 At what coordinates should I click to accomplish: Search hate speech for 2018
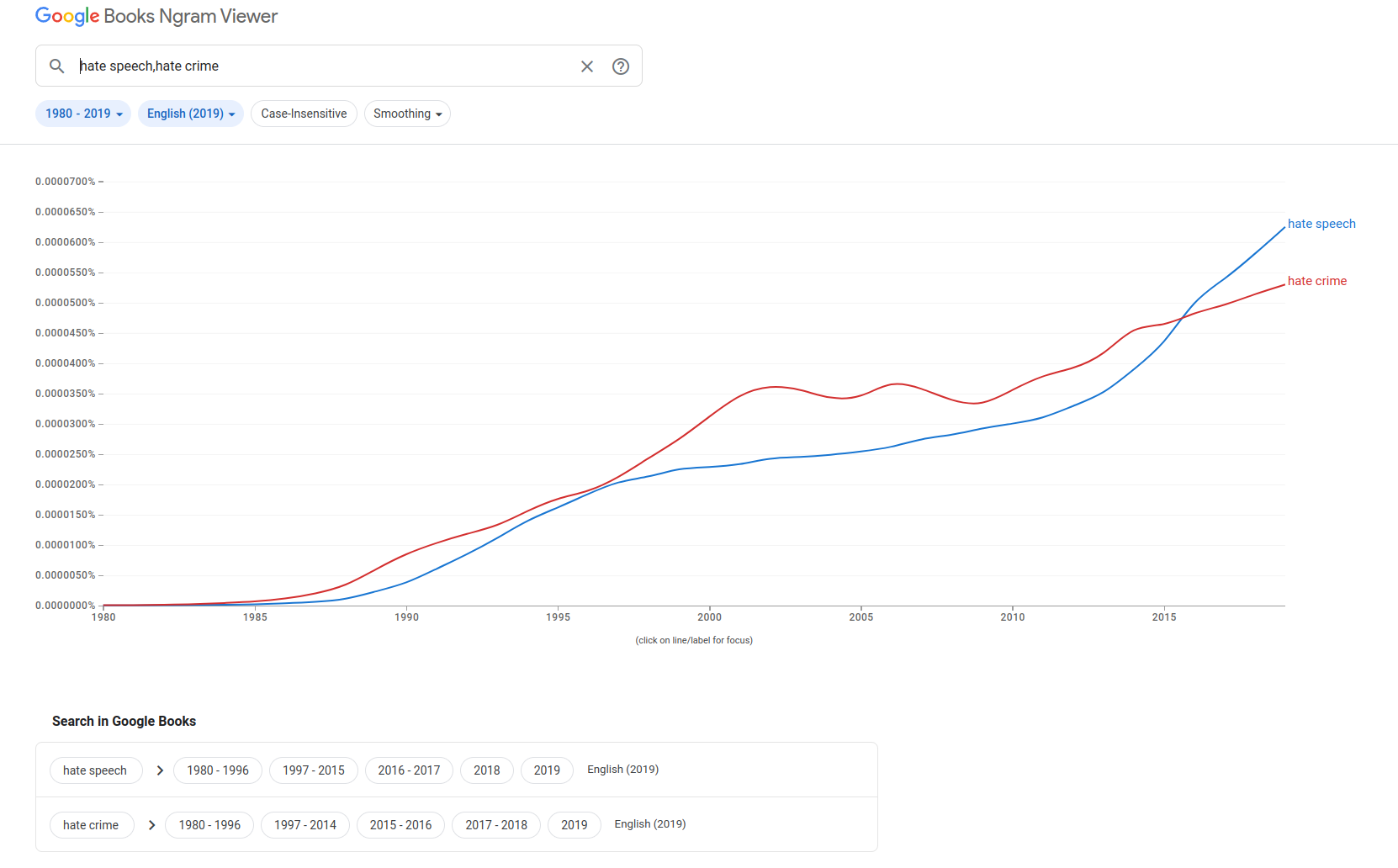pos(487,770)
